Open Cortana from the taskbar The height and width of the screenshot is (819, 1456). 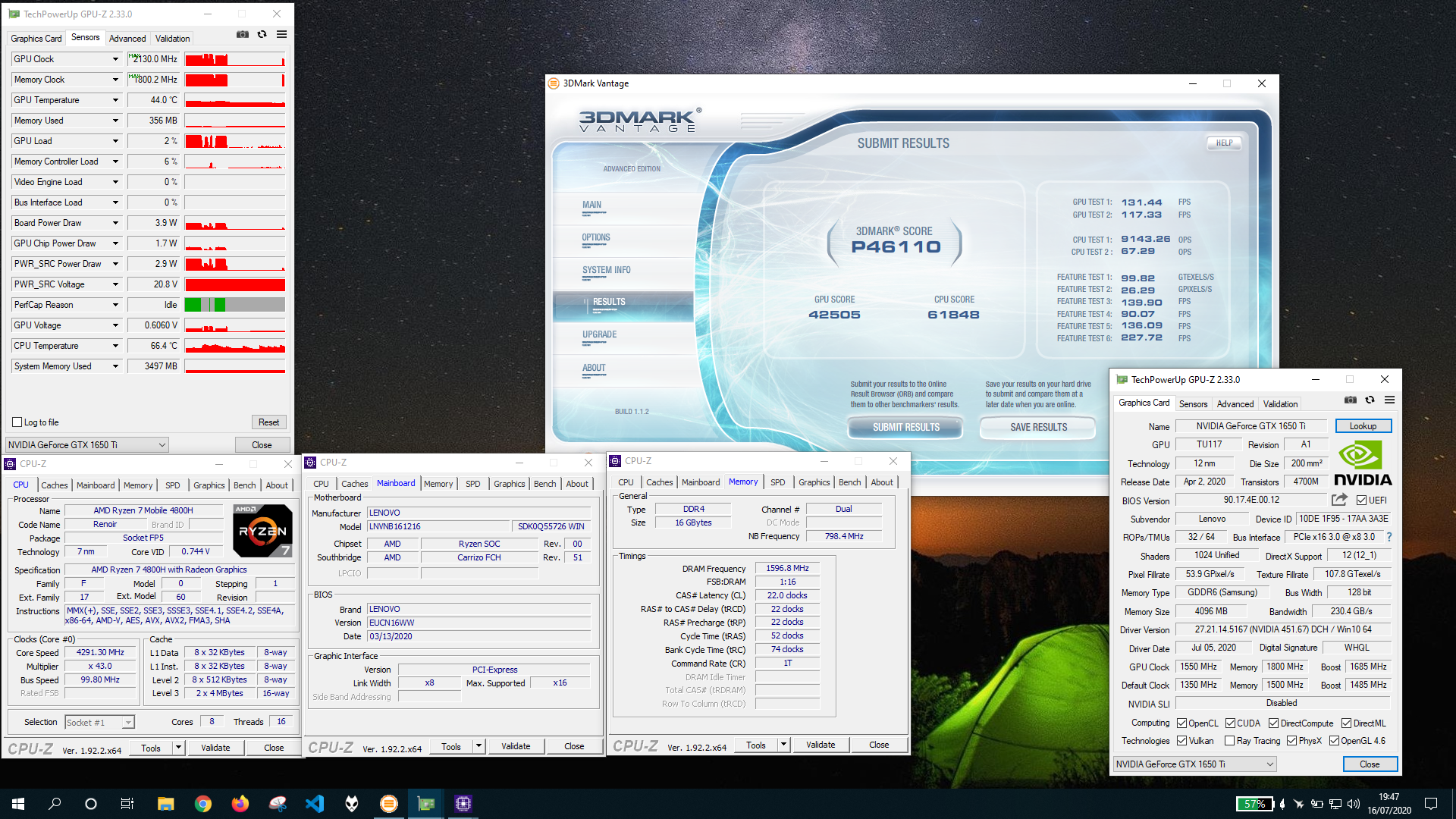pyautogui.click(x=91, y=804)
